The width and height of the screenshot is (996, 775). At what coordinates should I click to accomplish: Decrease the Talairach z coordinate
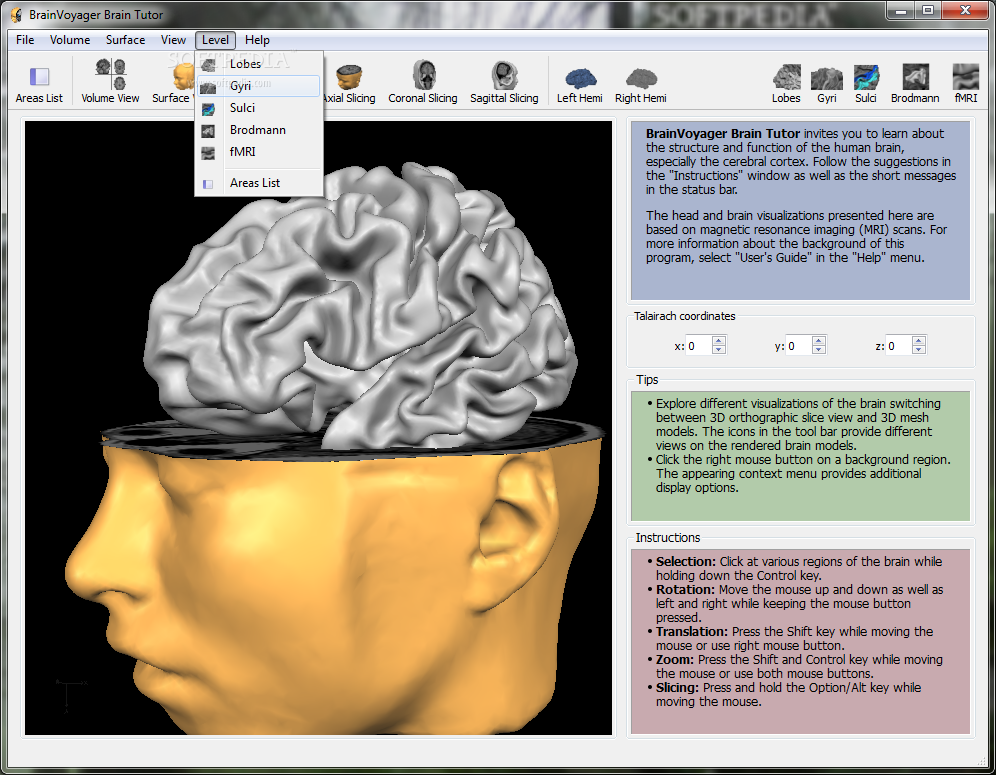click(919, 349)
